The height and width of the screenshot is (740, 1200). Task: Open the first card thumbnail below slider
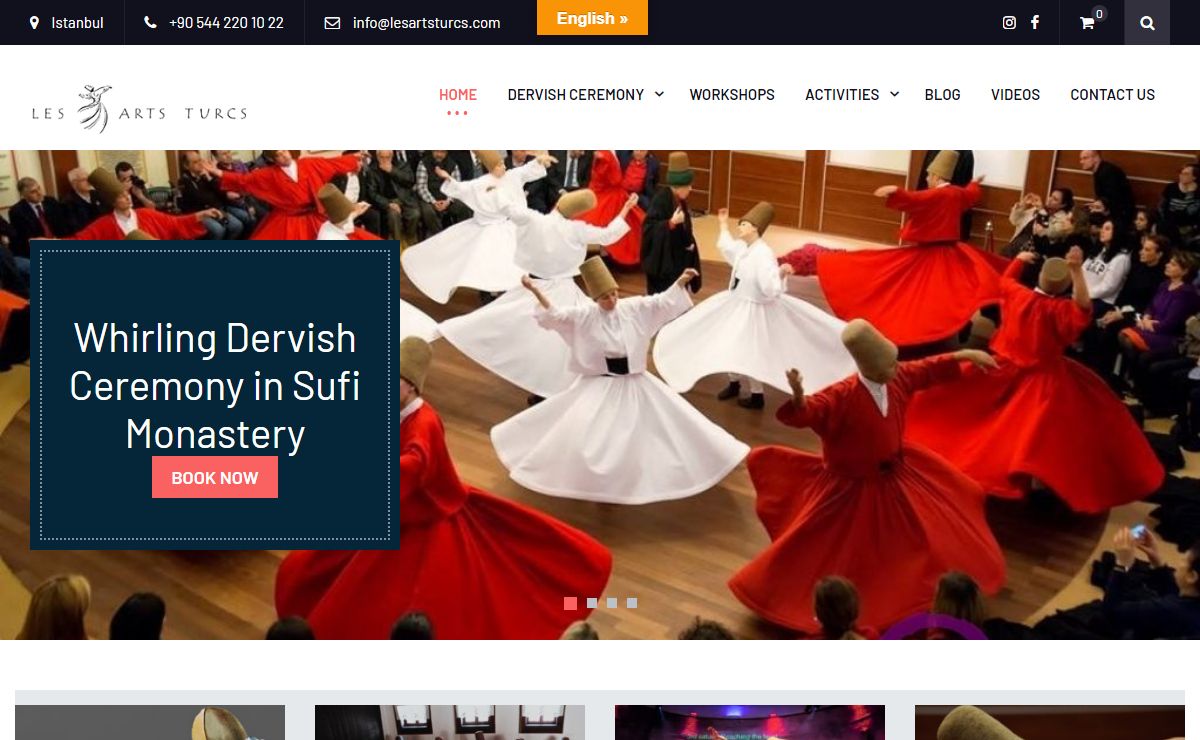coord(150,722)
